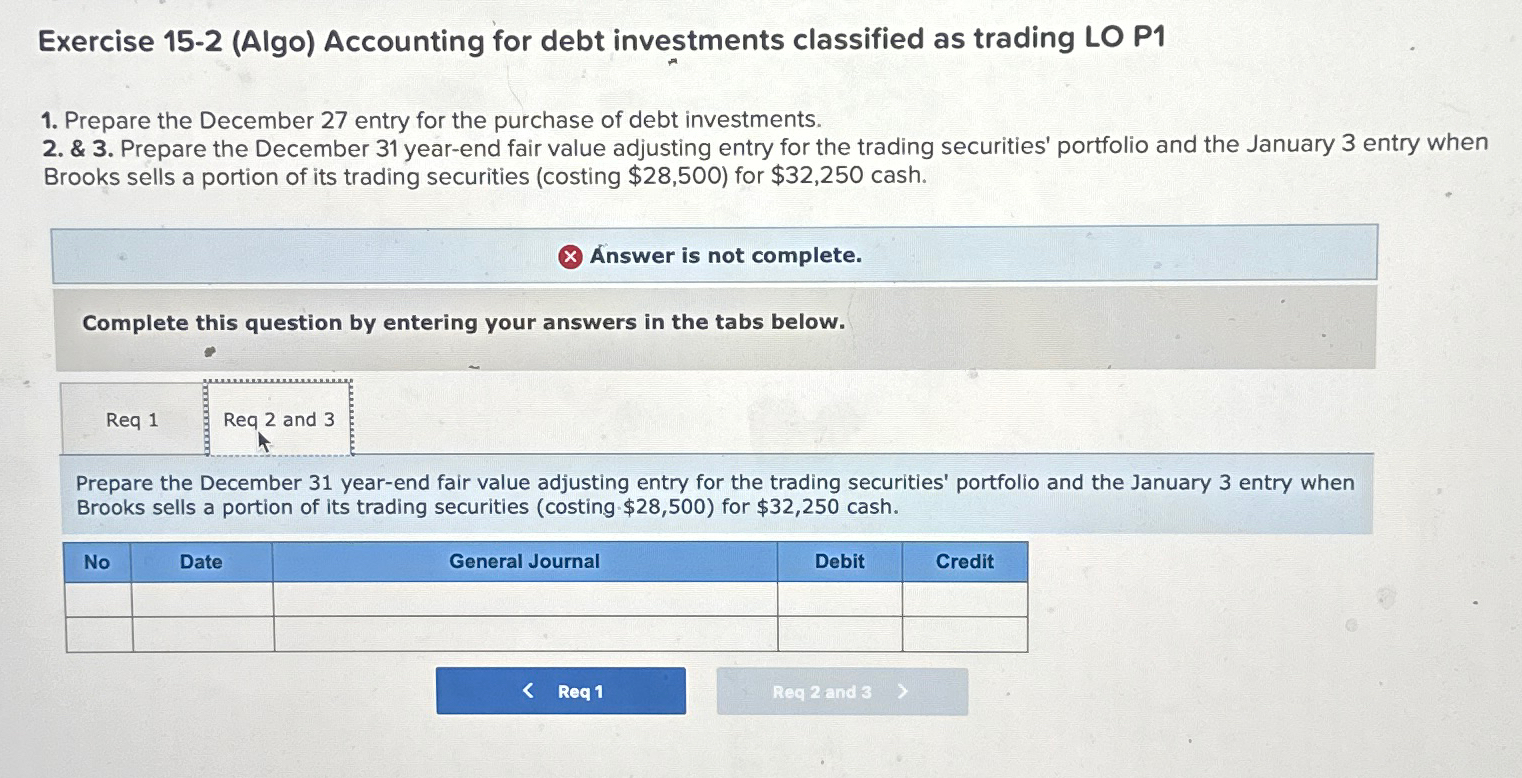The width and height of the screenshot is (1522, 778).
Task: Click the first row Credit amount cell
Action: [964, 600]
